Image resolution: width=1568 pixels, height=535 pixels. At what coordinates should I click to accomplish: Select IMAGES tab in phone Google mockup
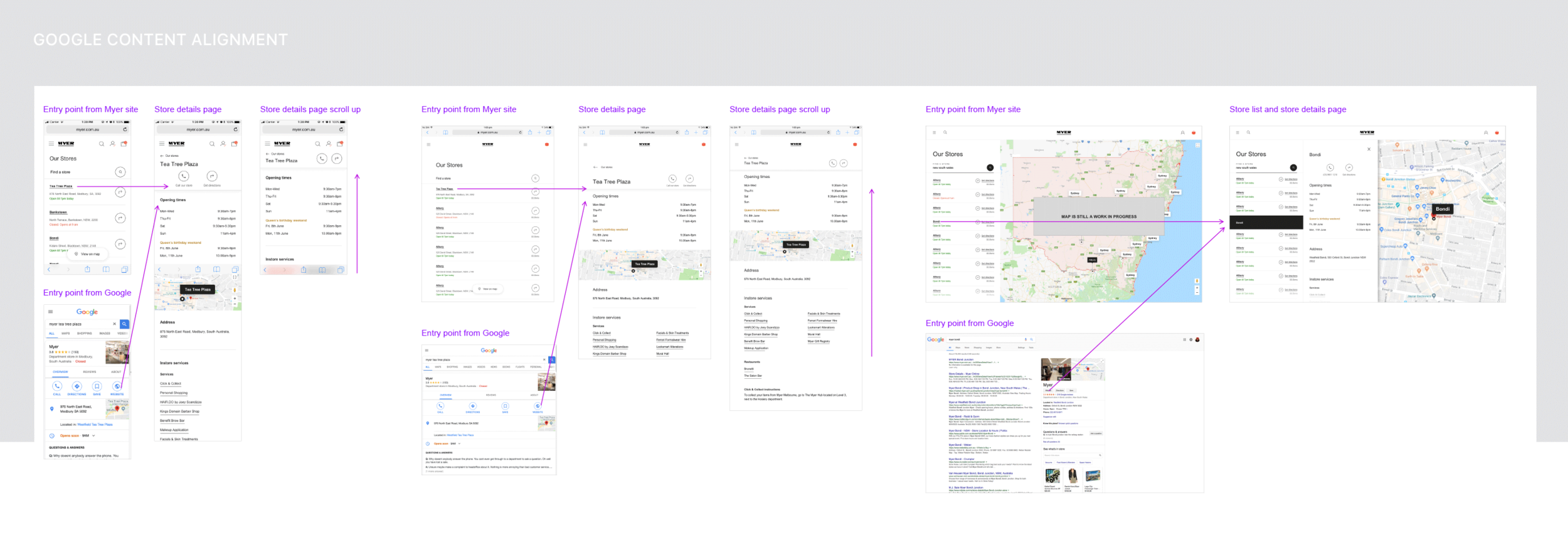(105, 334)
